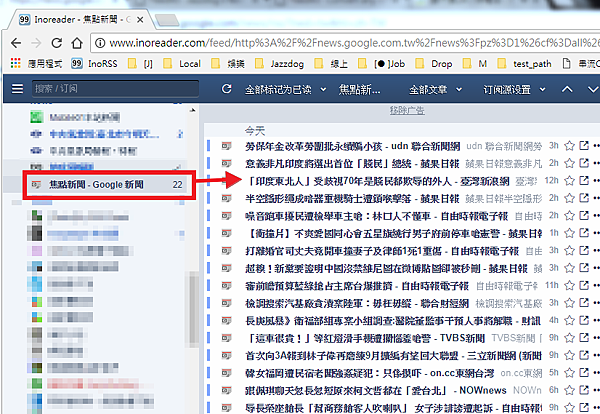The width and height of the screenshot is (600, 414).
Task: Reload the page in Chrome
Action: point(57,43)
